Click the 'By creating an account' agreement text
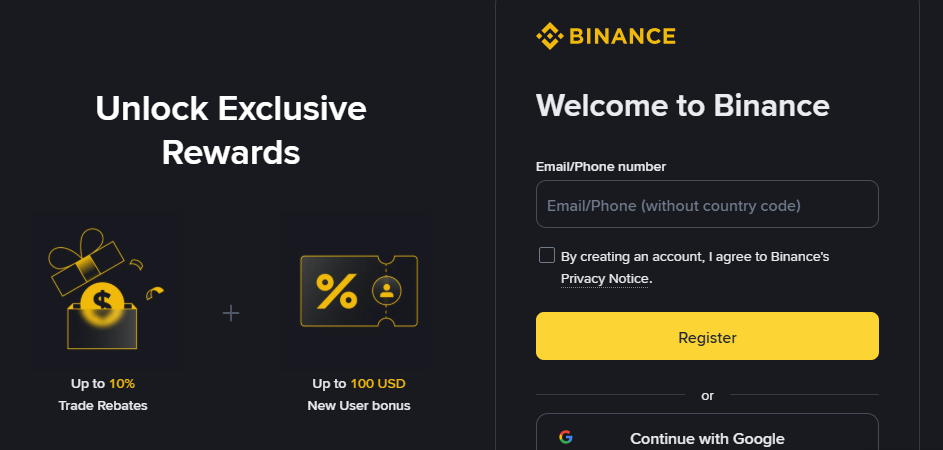 695,257
